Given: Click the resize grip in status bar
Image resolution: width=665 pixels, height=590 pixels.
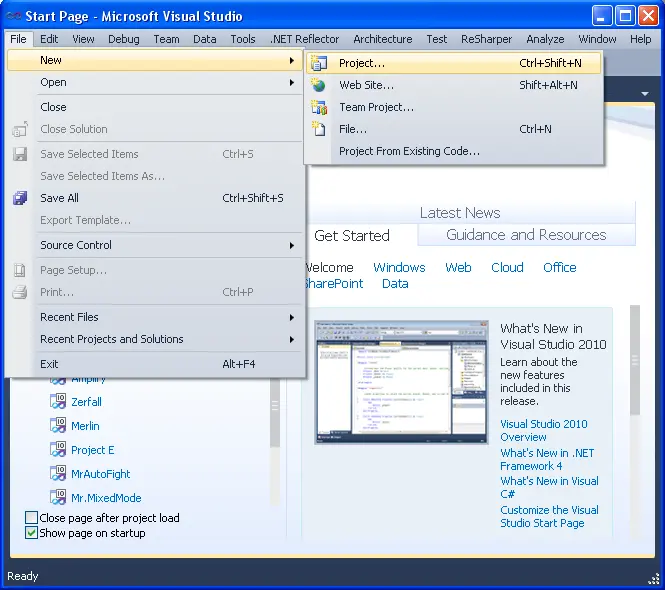Looking at the screenshot, I should tap(654, 579).
